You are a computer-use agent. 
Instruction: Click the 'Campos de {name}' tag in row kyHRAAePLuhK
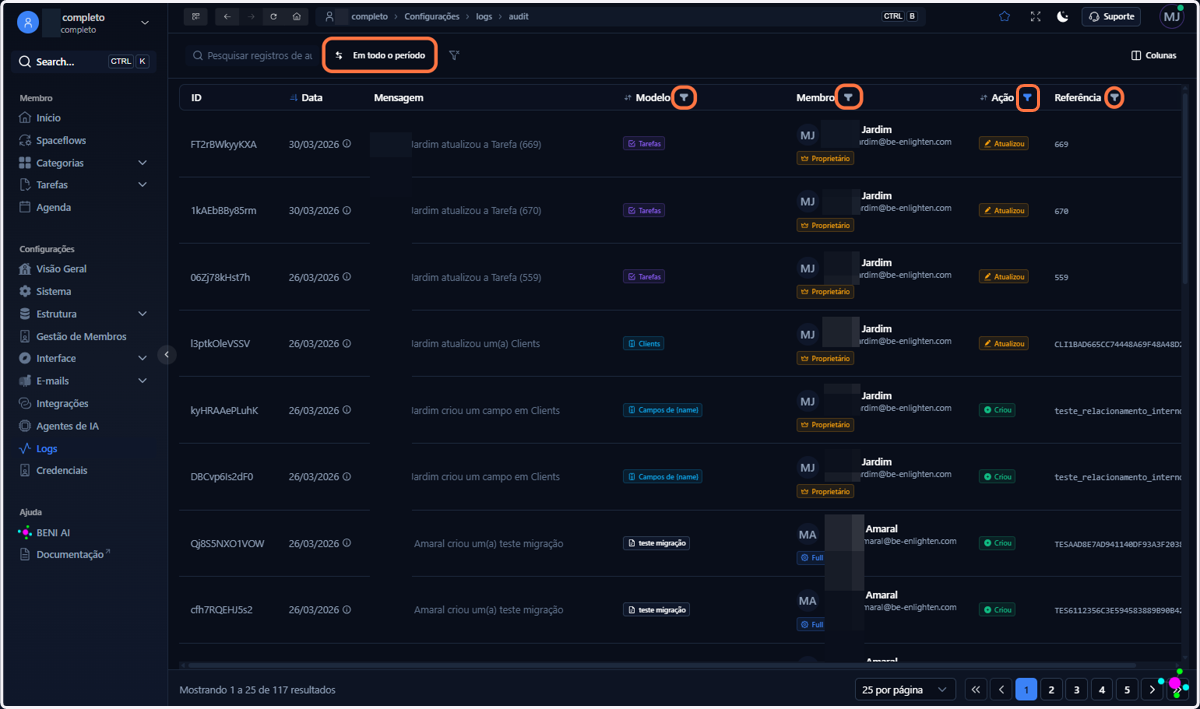662,410
